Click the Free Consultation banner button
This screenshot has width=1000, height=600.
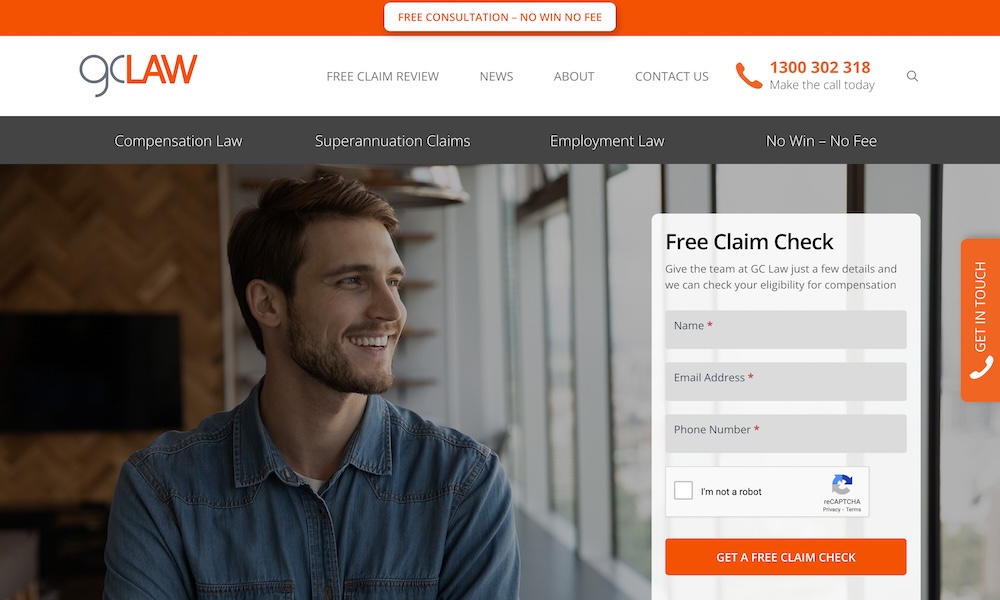coord(500,17)
